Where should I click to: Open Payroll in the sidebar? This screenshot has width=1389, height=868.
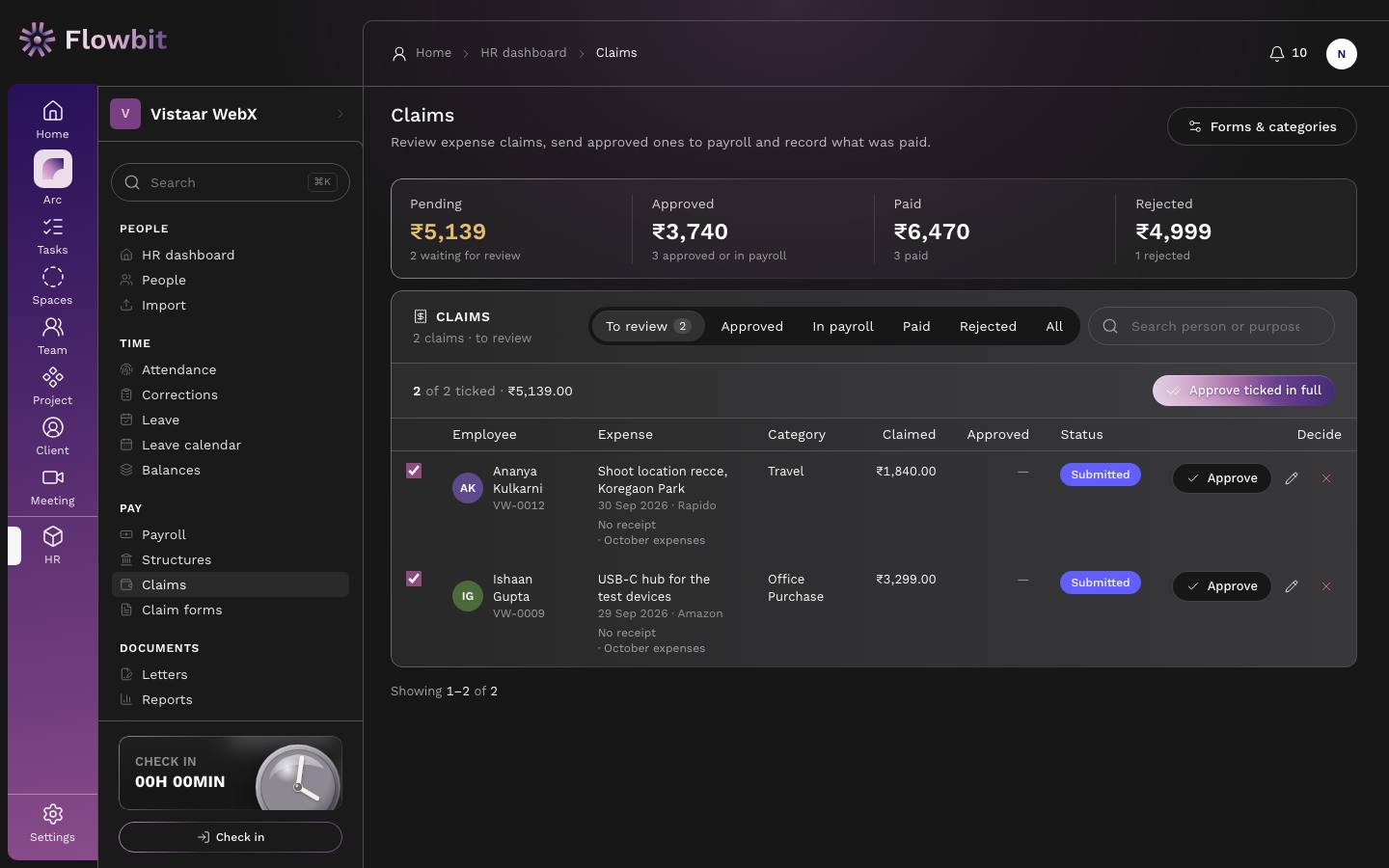[231, 534]
